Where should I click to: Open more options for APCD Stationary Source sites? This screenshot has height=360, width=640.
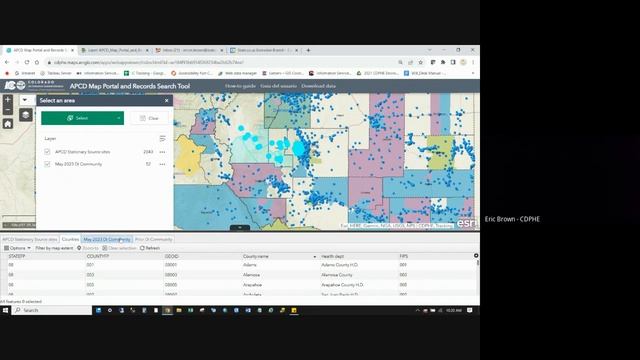coord(162,152)
